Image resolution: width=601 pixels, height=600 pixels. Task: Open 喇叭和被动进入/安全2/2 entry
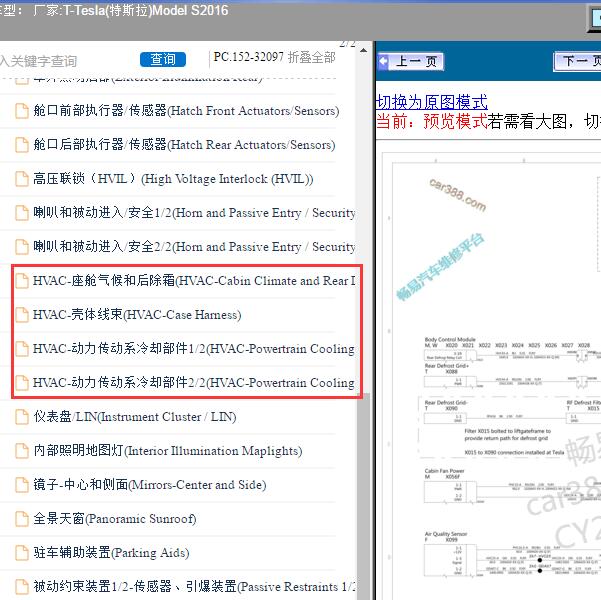194,247
